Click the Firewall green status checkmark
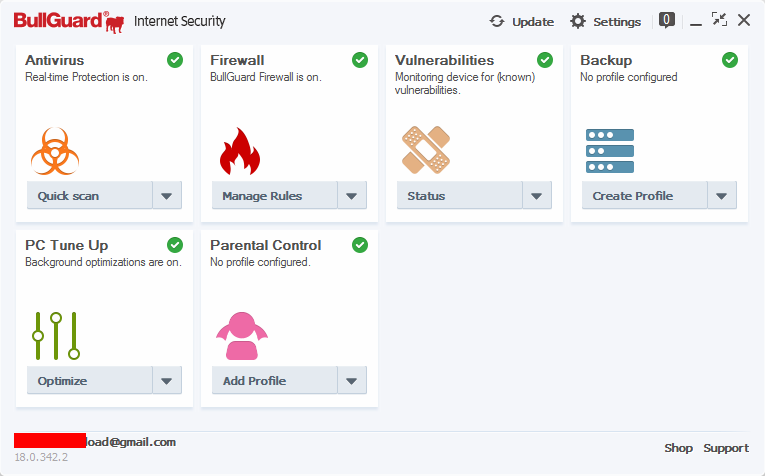 click(x=360, y=60)
